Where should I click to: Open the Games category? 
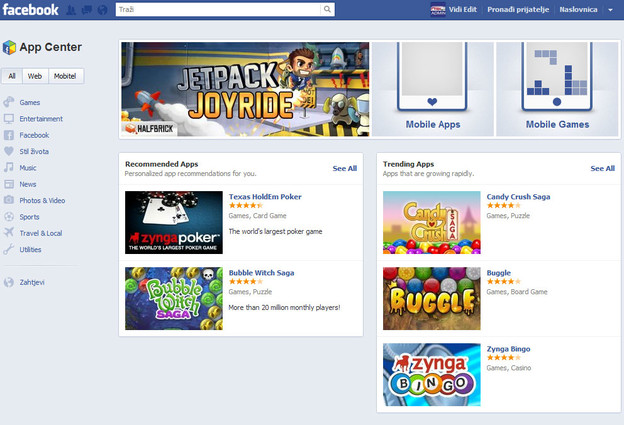pyautogui.click(x=30, y=102)
